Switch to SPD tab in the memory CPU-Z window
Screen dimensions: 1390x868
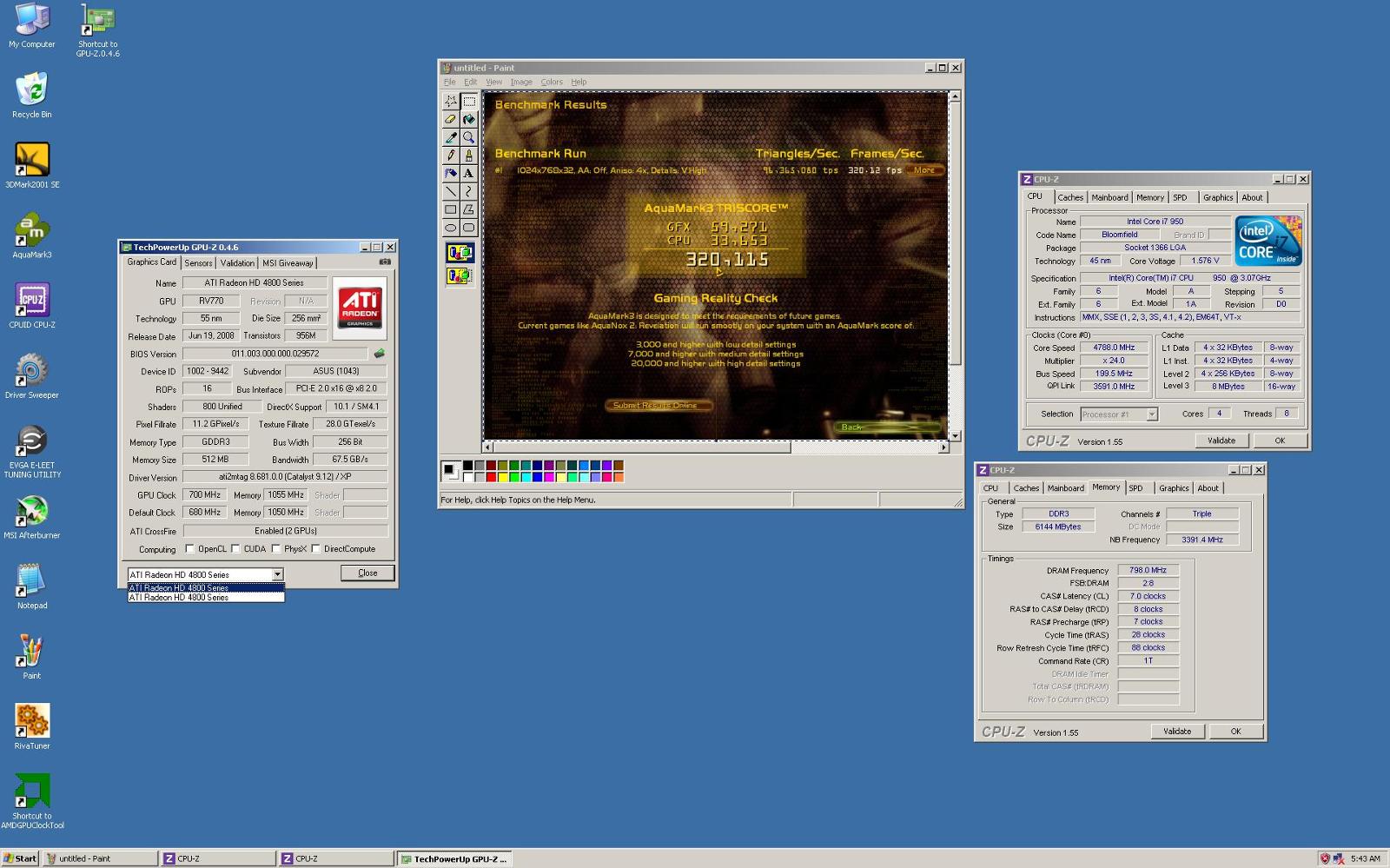point(1135,488)
